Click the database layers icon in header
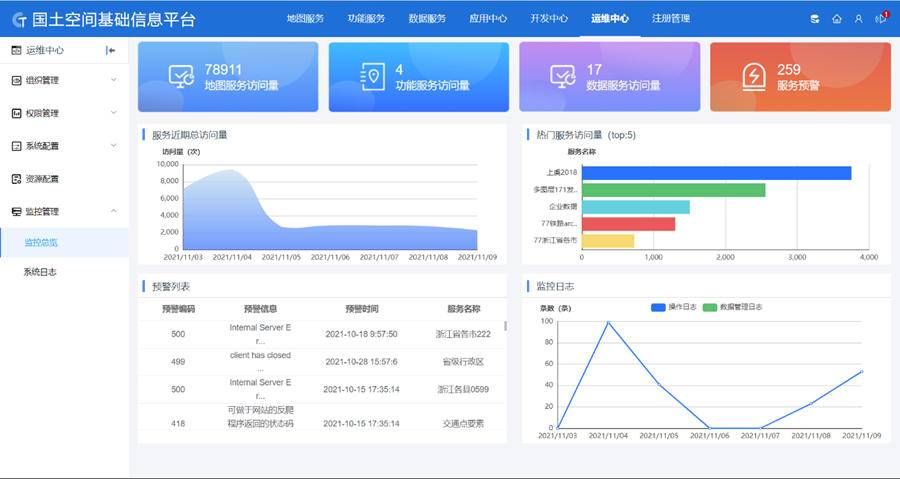This screenshot has height=479, width=900. tap(815, 19)
